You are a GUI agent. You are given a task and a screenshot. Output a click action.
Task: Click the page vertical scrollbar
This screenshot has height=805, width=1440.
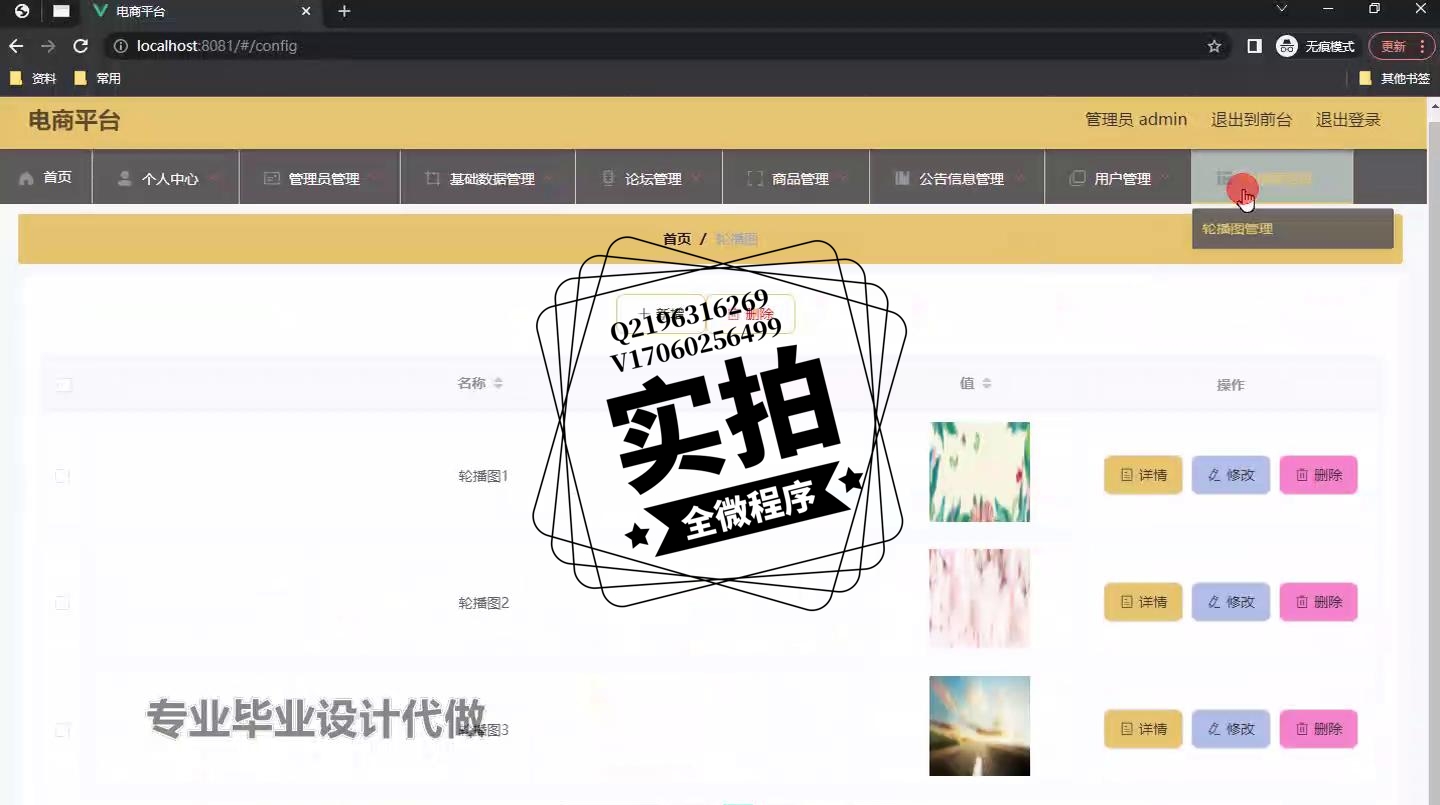pyautogui.click(x=1433, y=450)
